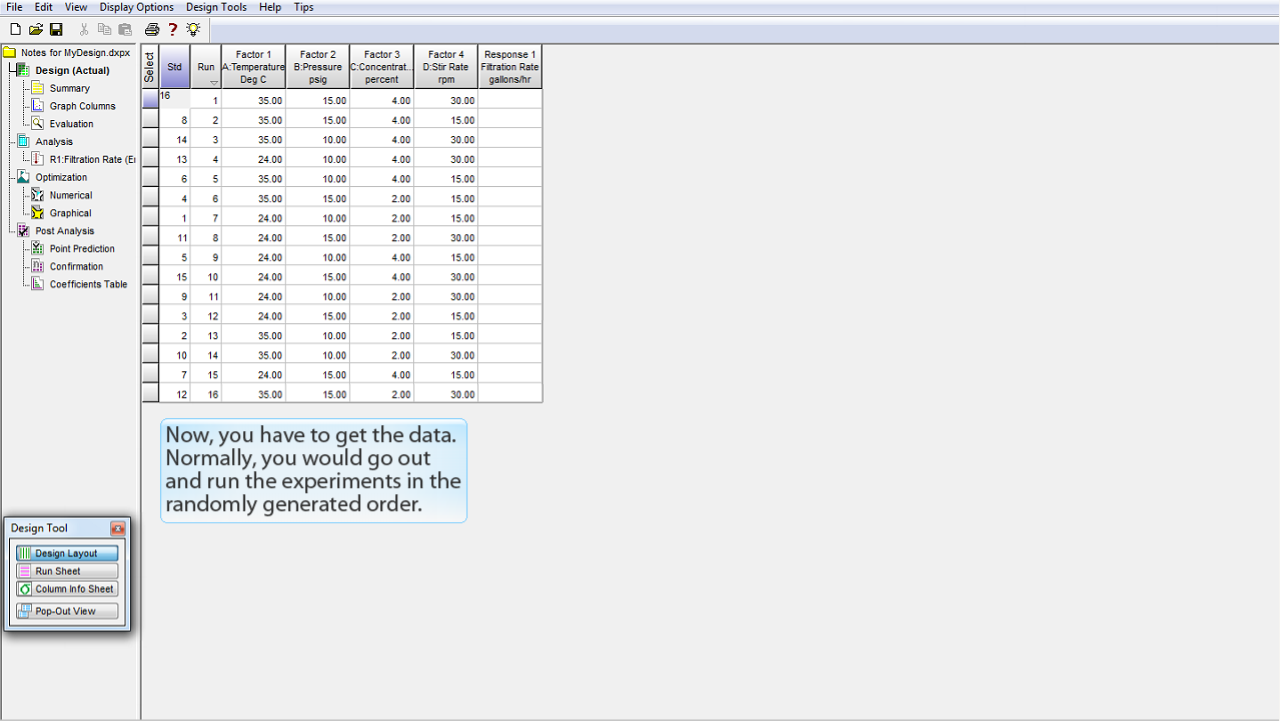Click the Stir Rate cell for run 16

point(446,394)
